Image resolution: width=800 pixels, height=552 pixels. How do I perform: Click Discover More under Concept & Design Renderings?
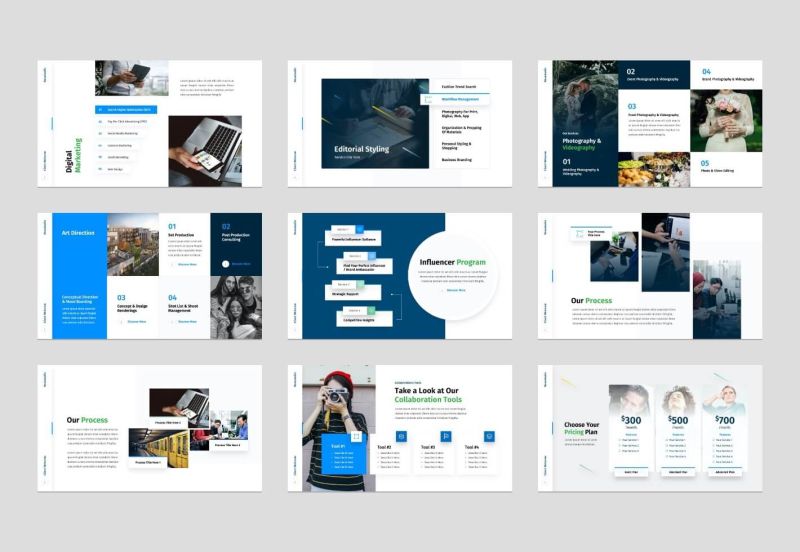click(x=137, y=322)
